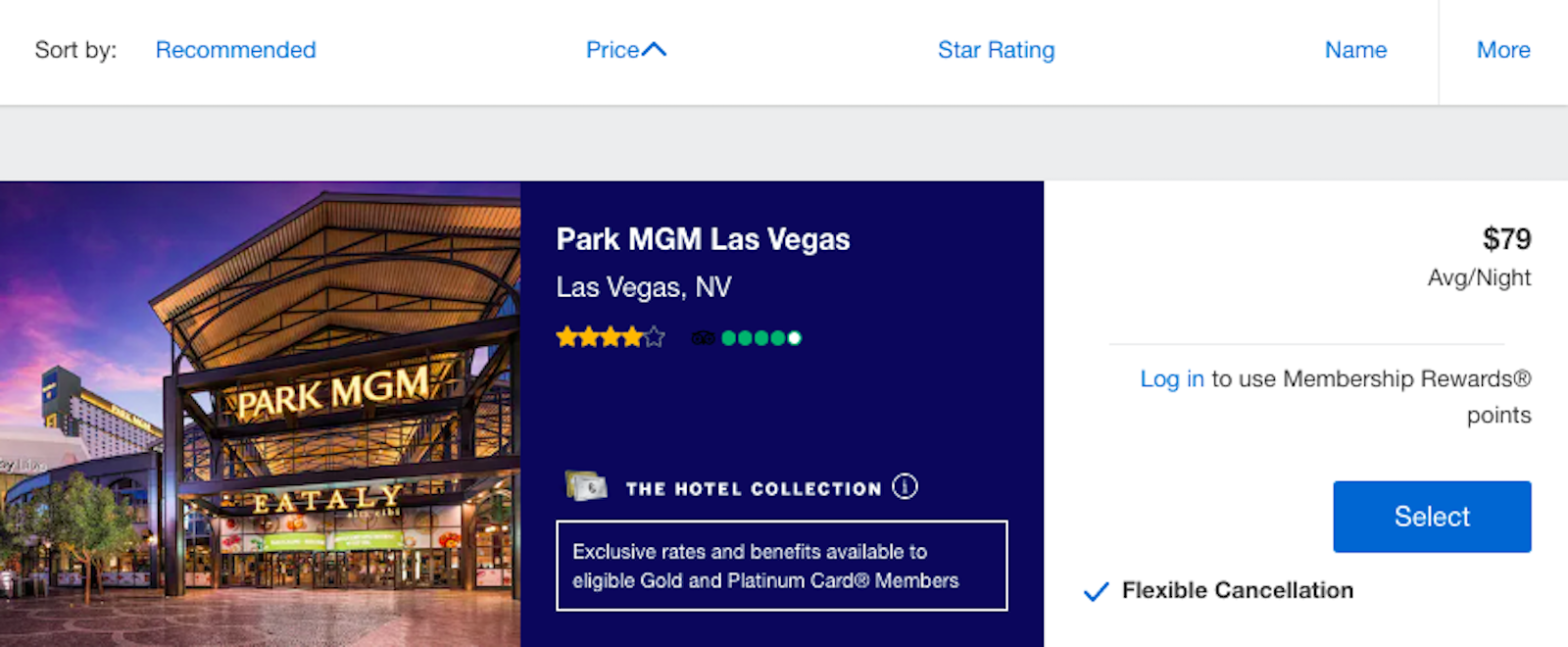The width and height of the screenshot is (1568, 647).
Task: Click the $79 Avg/Night price
Action: pyautogui.click(x=1506, y=238)
